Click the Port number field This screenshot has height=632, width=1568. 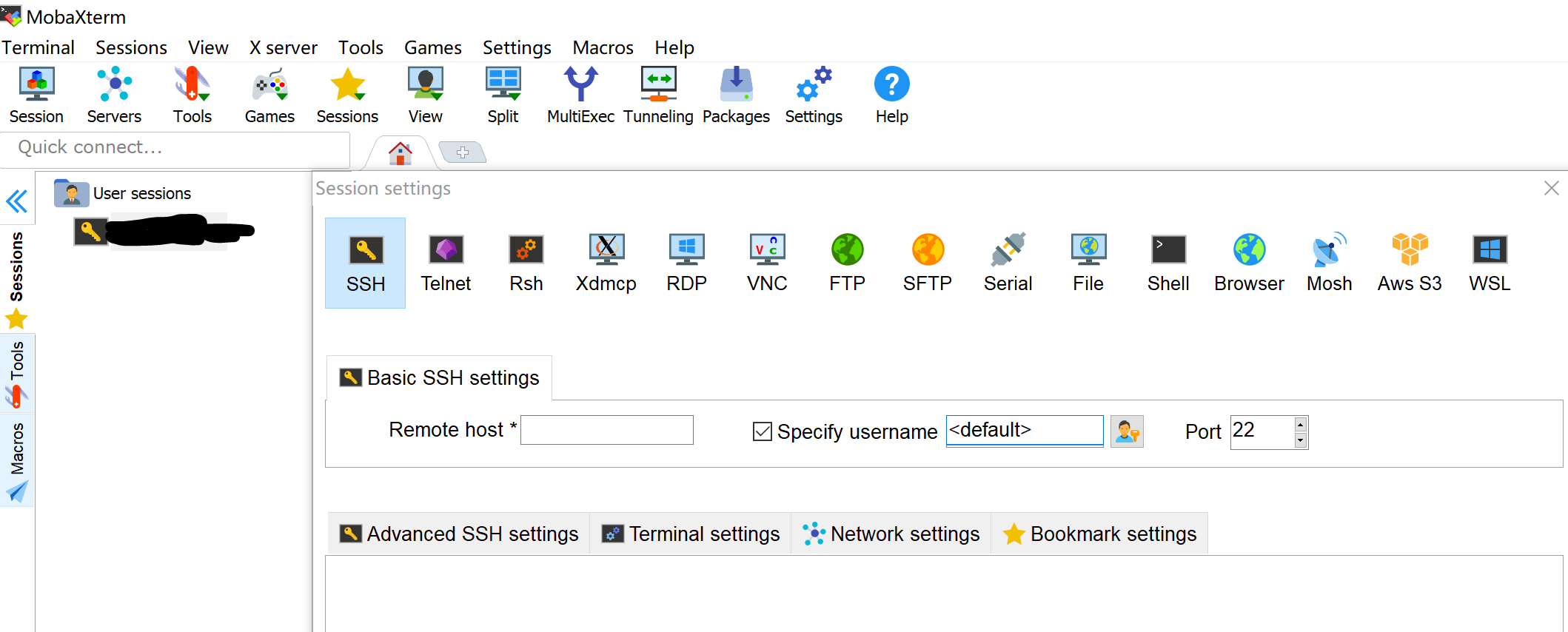1262,432
